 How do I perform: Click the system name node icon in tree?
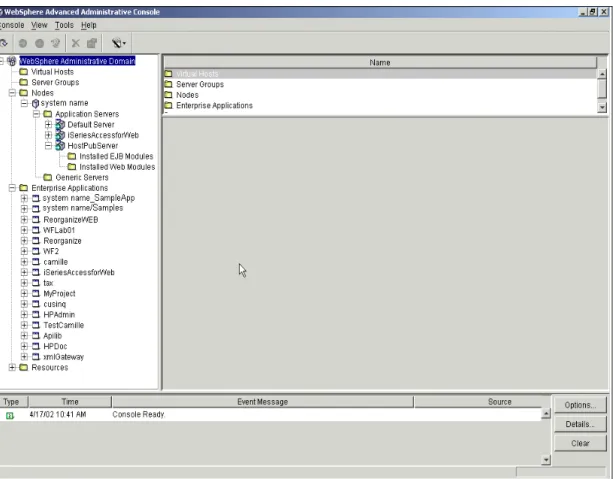35,103
